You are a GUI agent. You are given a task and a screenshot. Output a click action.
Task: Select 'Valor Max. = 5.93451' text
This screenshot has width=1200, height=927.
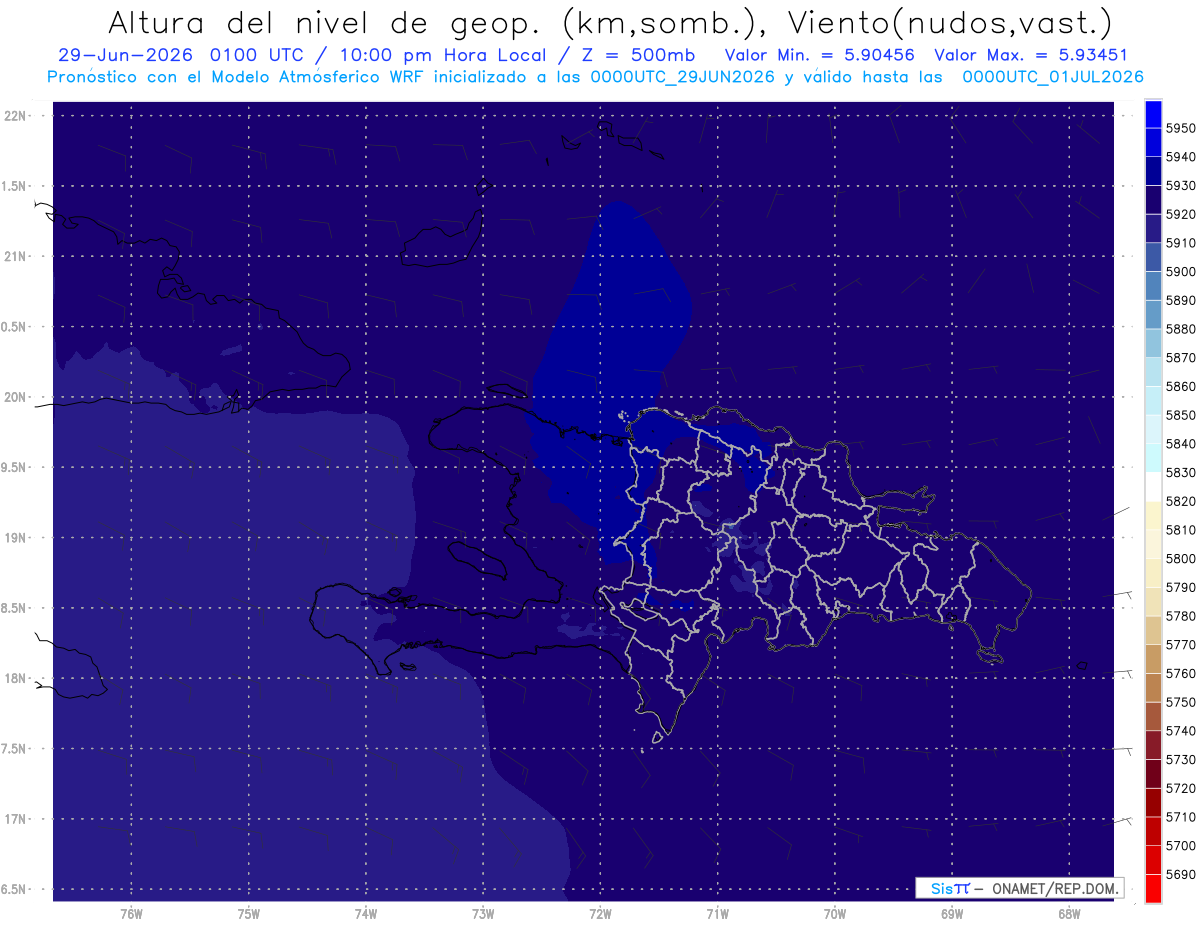1031,55
